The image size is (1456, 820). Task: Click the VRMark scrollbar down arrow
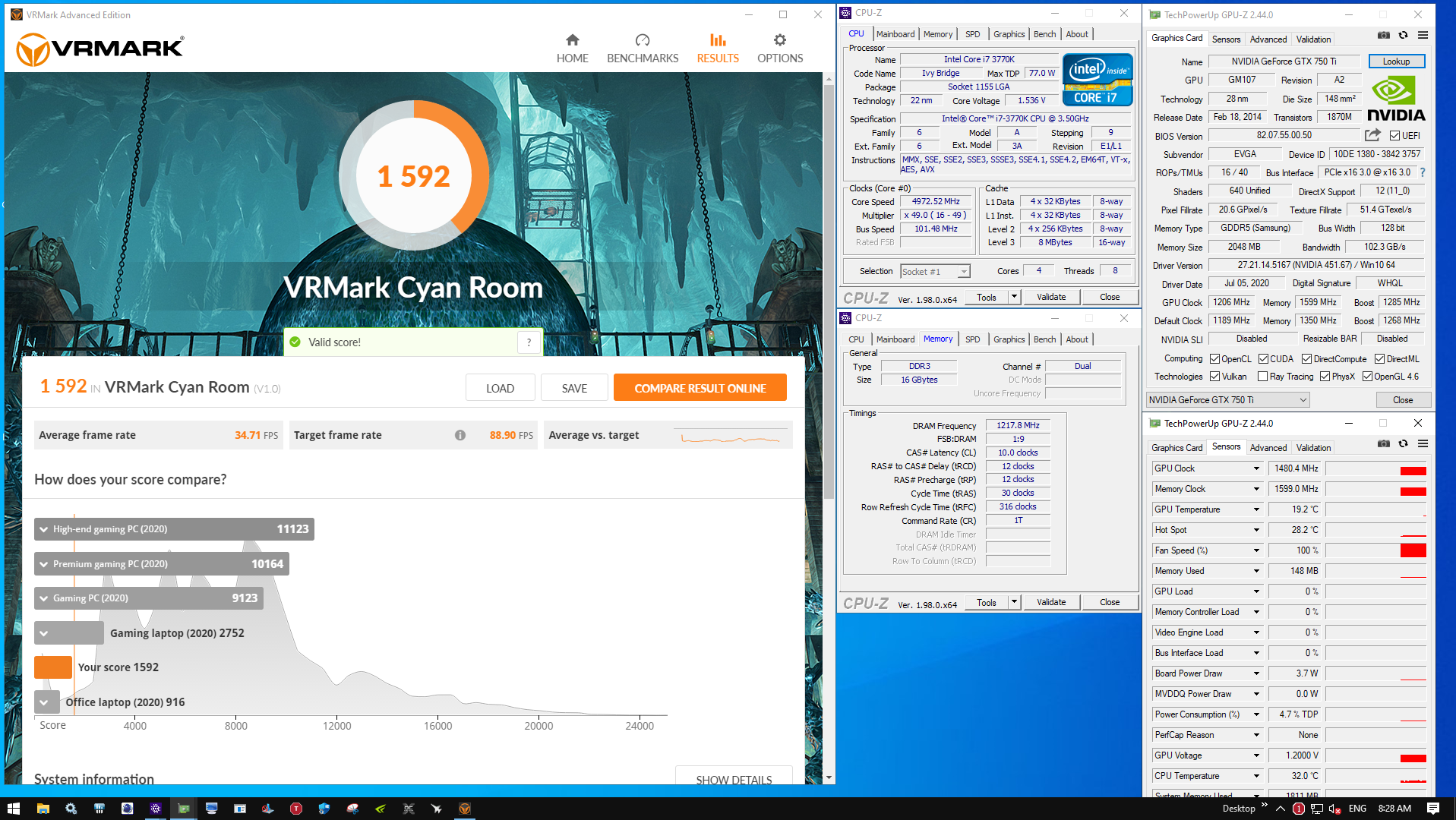pyautogui.click(x=829, y=778)
